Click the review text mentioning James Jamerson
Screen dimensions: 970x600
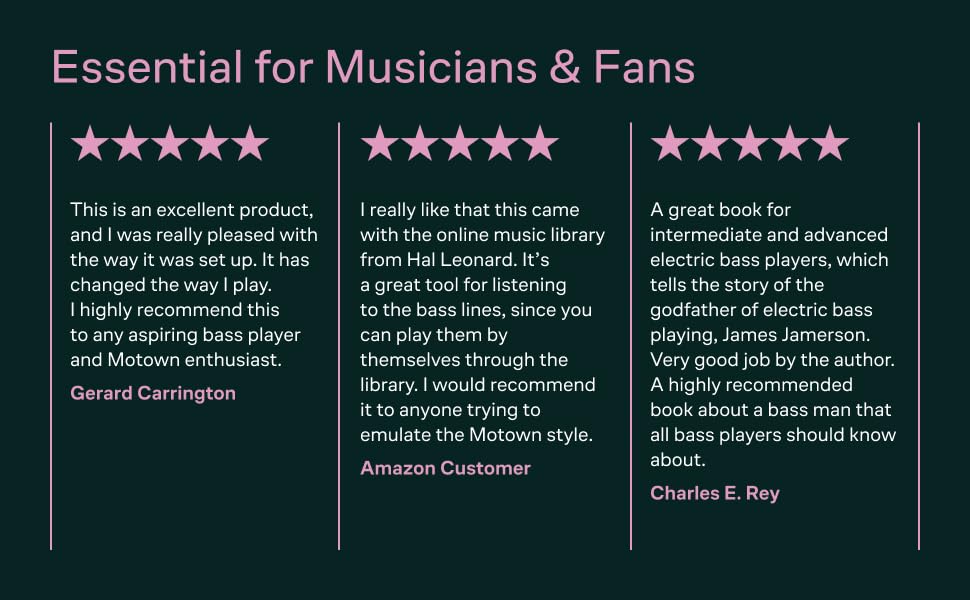click(773, 334)
